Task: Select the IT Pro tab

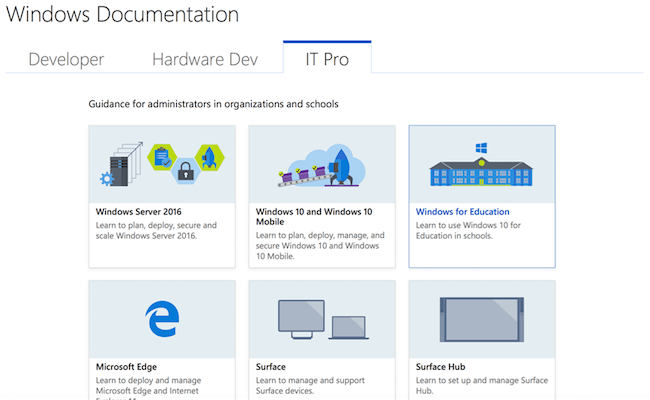Action: (x=327, y=58)
